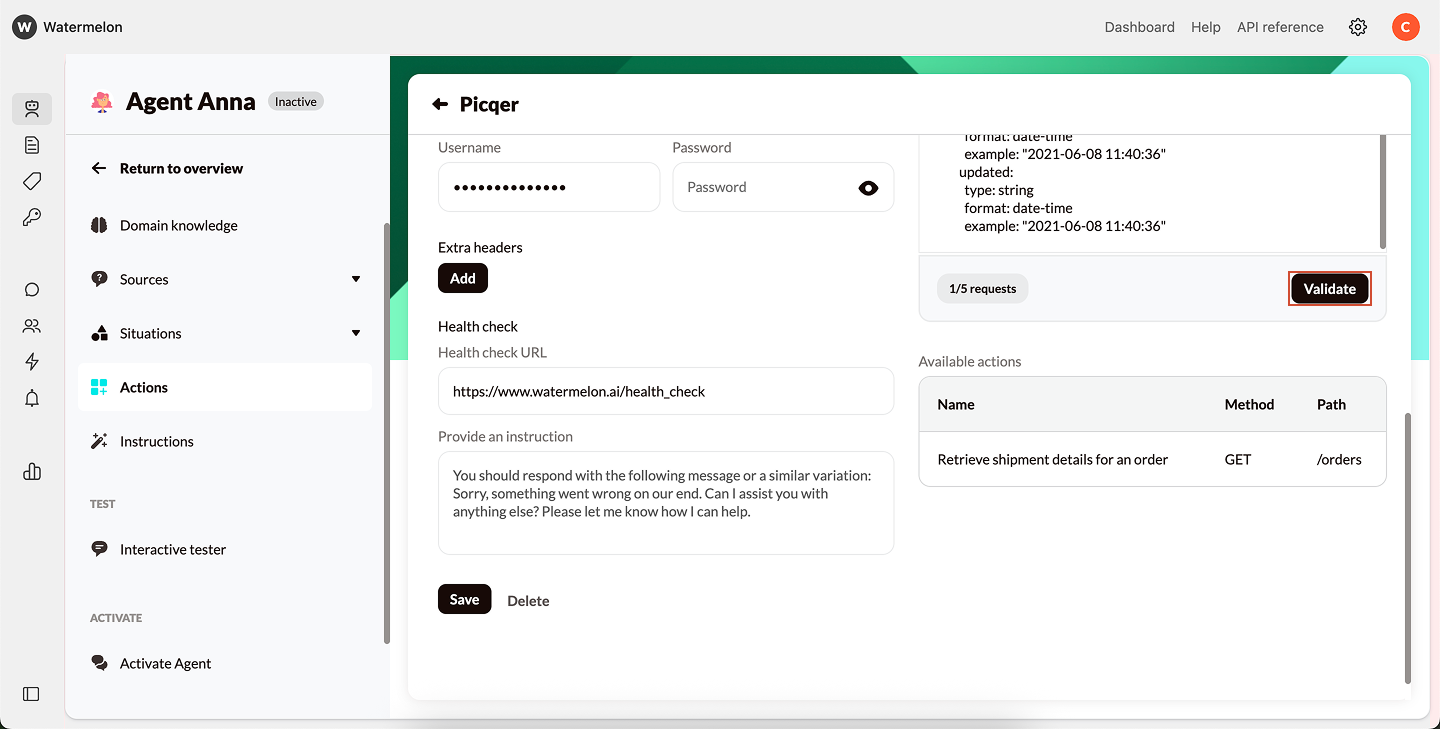This screenshot has height=729, width=1440.
Task: Open the API reference from the top navigation
Action: (x=1279, y=27)
